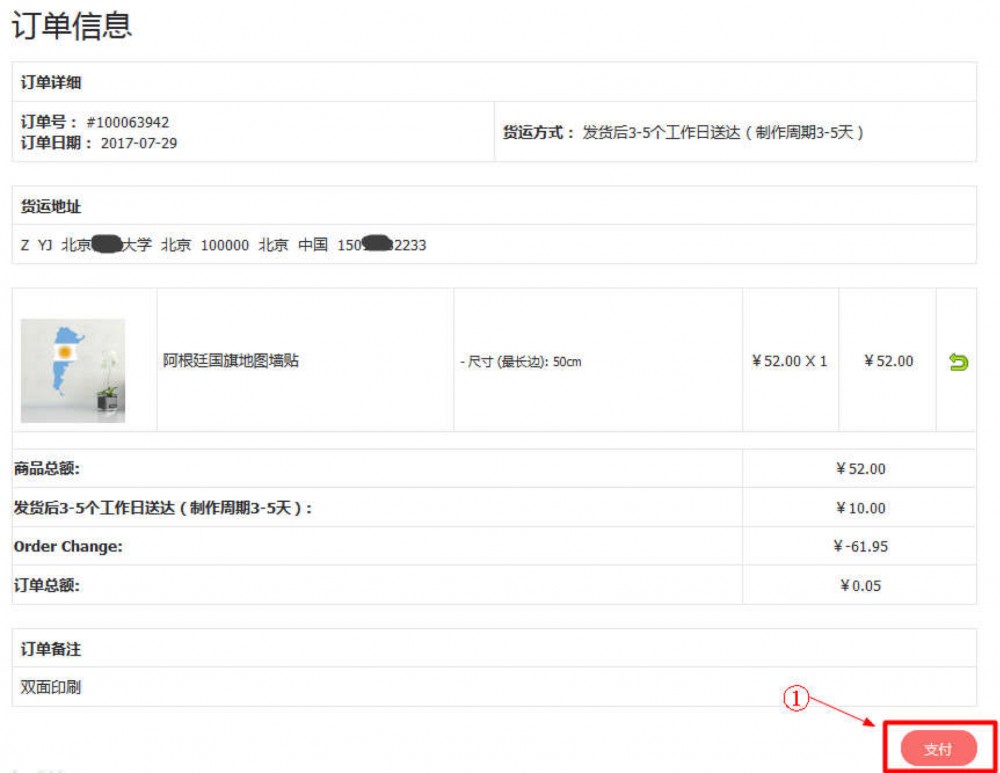This screenshot has width=1000, height=773.
Task: Click the 商品总额 label
Action: point(47,468)
